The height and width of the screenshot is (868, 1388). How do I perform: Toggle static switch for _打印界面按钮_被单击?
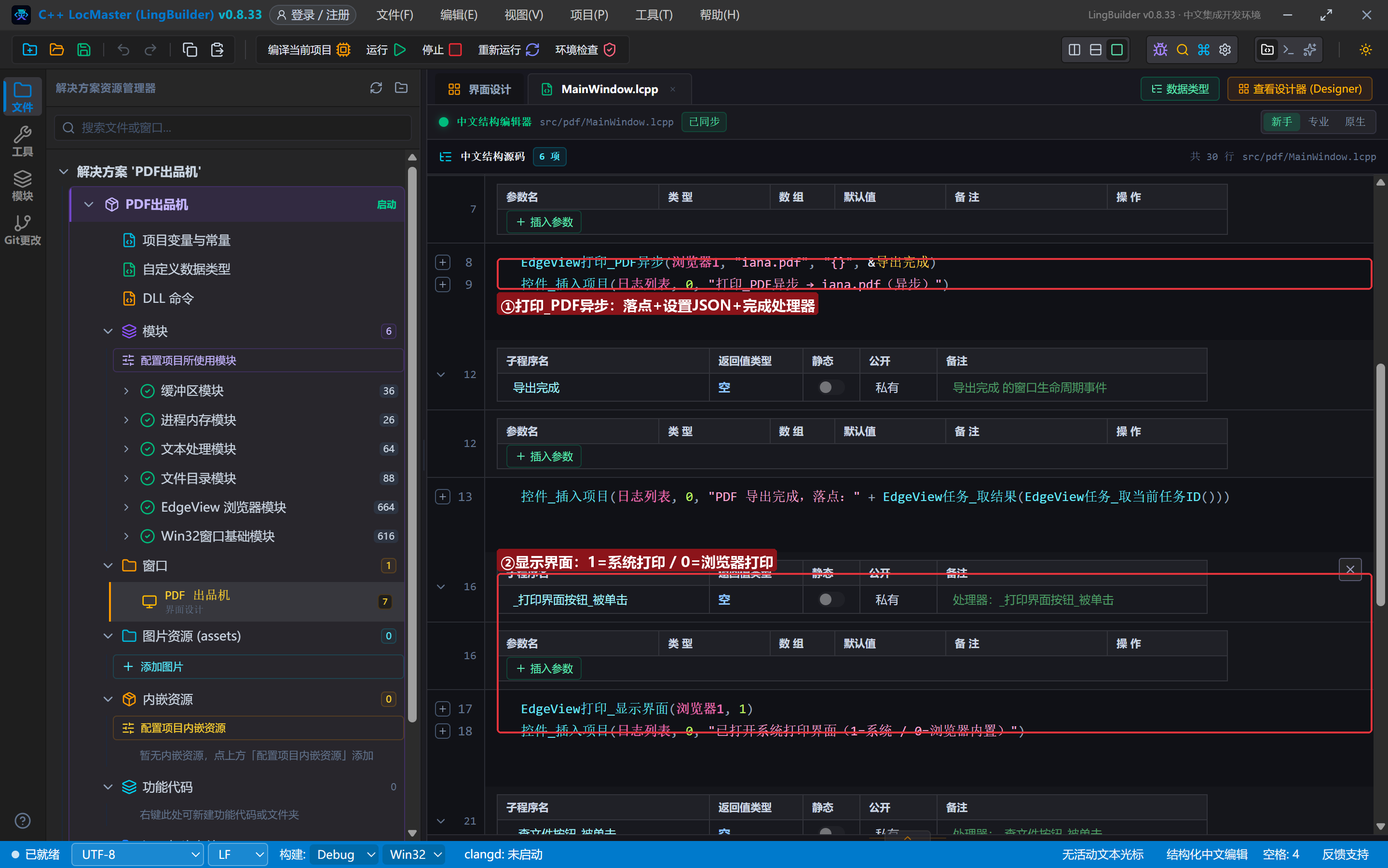coord(830,599)
